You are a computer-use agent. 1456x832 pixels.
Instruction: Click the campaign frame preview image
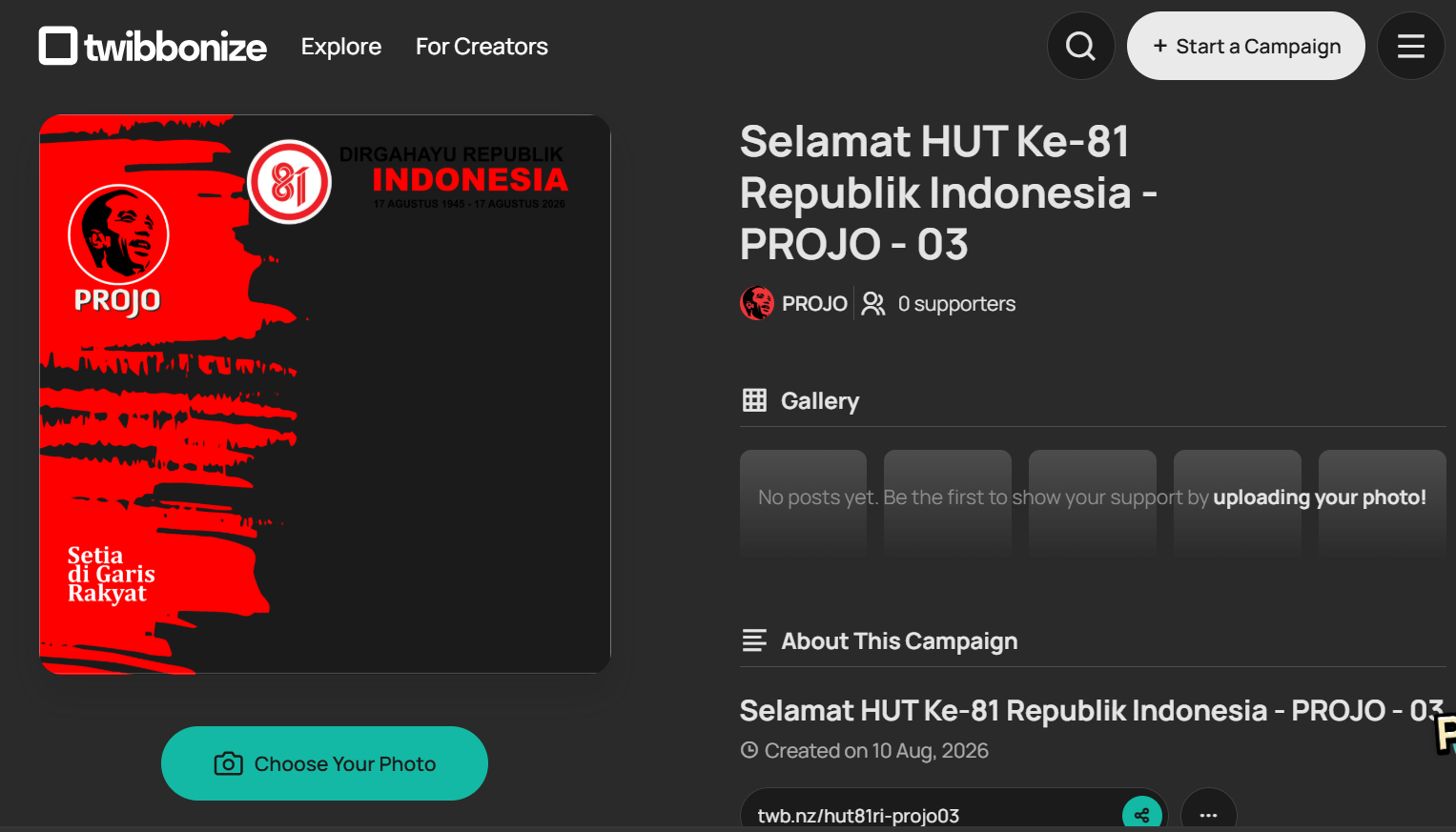pos(324,394)
